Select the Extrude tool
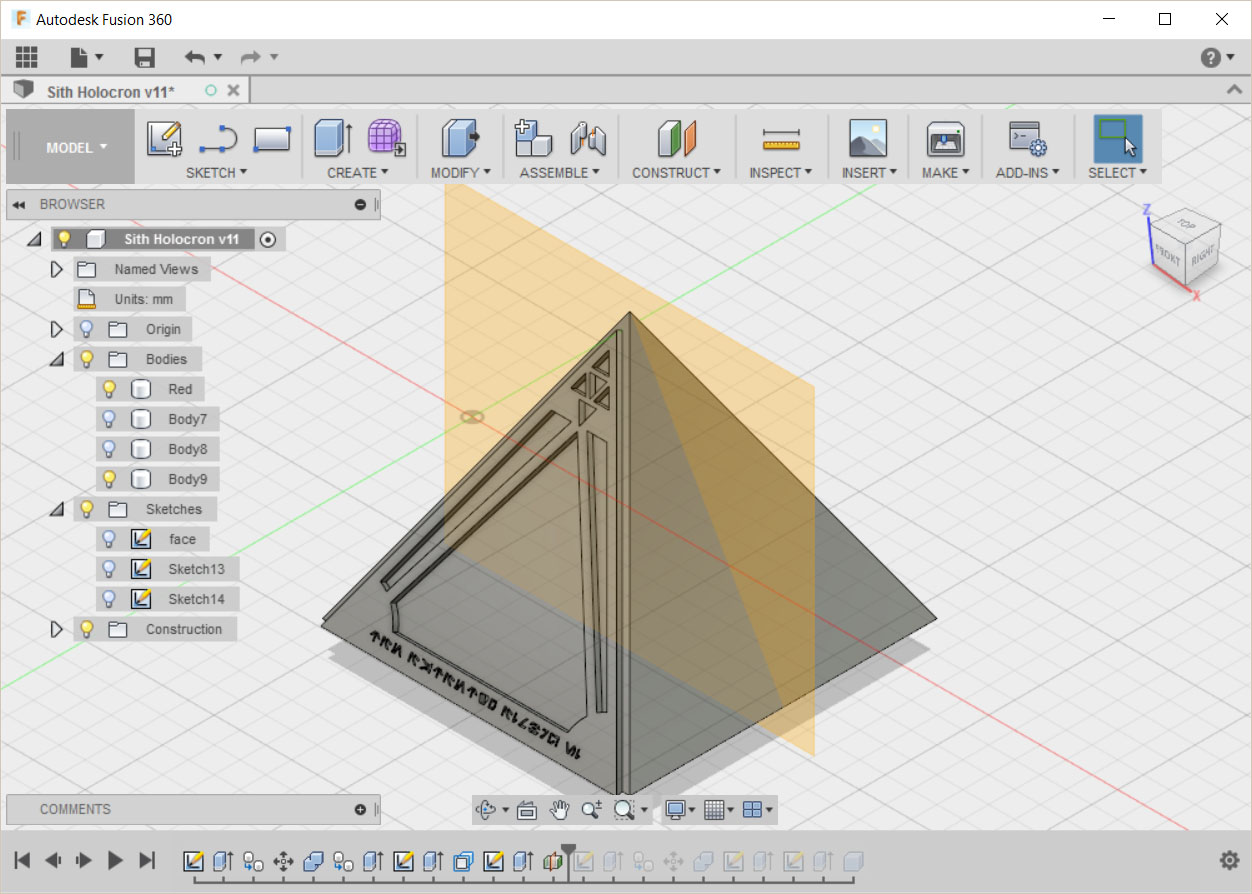Viewport: 1252px width, 894px height. (334, 138)
